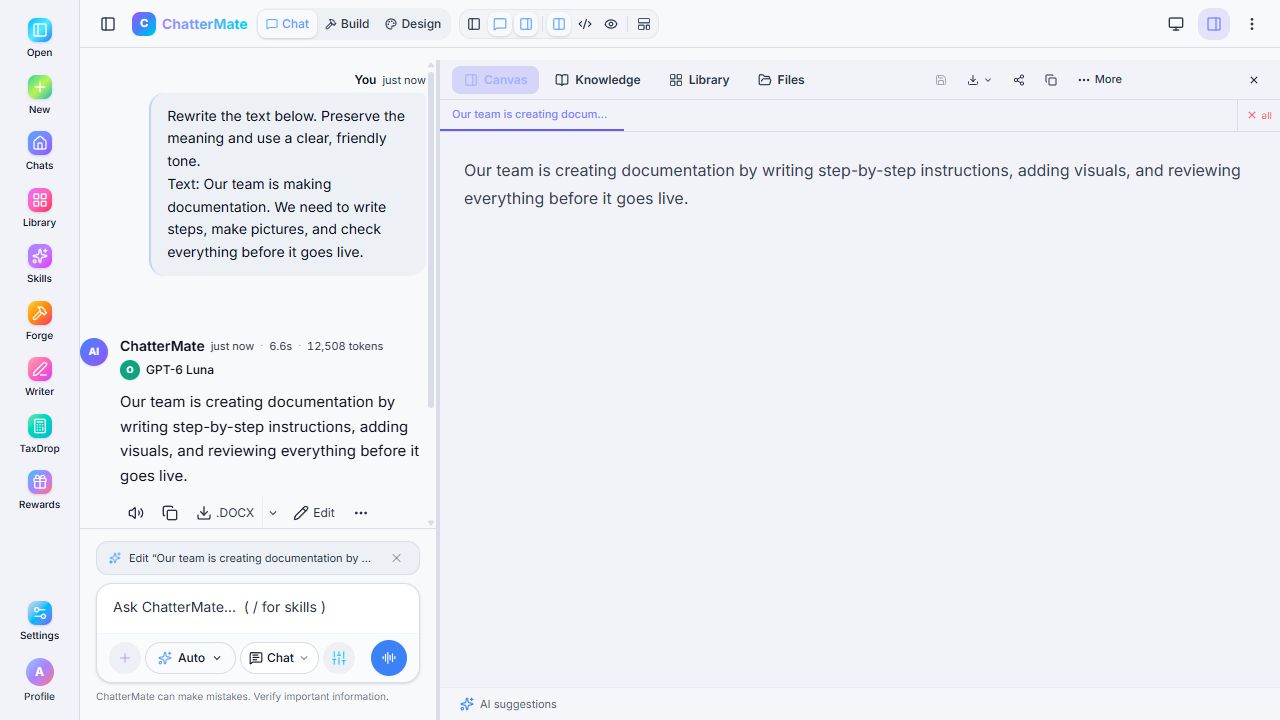Open the Forge tool in the sidebar

[39, 321]
